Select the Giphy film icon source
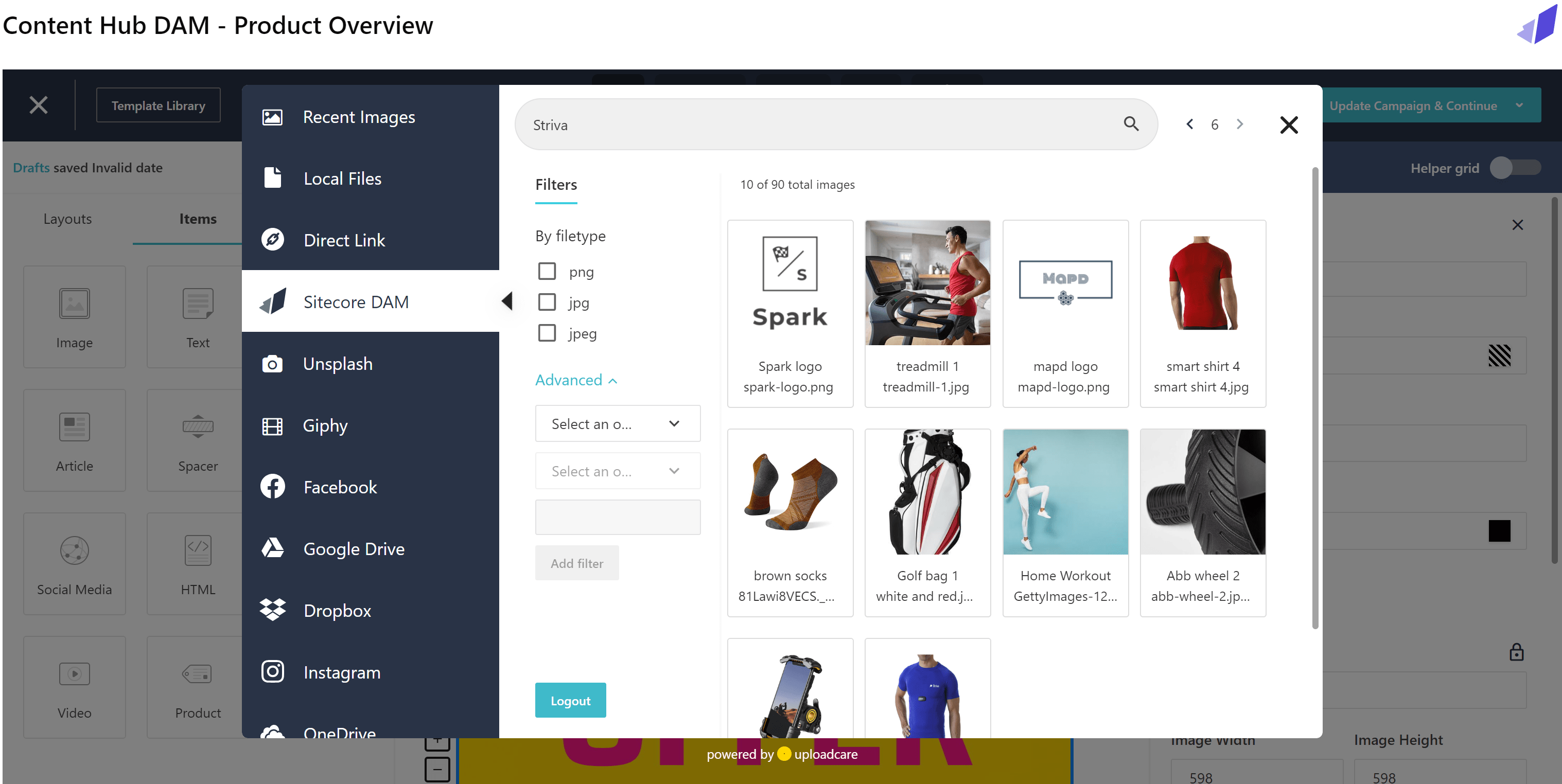This screenshot has height=784, width=1562. [x=272, y=426]
